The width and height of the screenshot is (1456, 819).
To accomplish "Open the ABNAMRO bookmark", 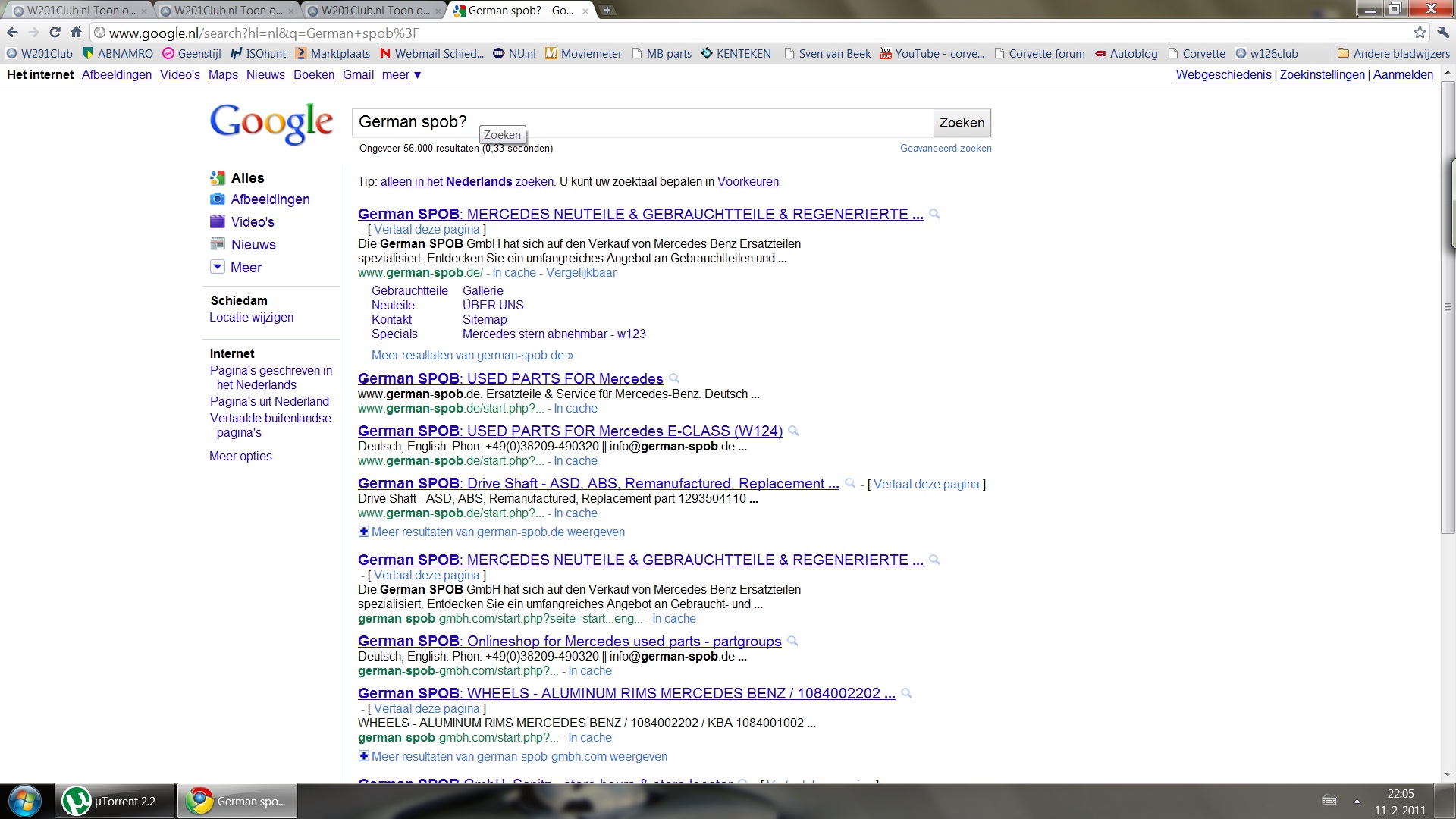I will 118,53.
